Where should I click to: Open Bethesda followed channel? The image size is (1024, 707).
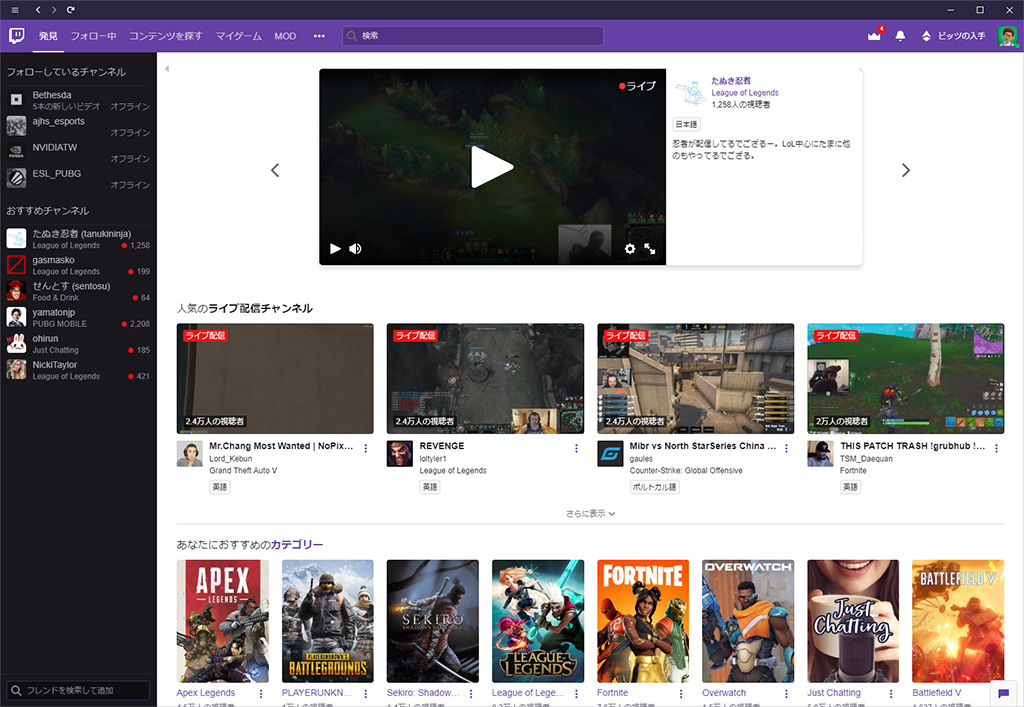(x=78, y=100)
